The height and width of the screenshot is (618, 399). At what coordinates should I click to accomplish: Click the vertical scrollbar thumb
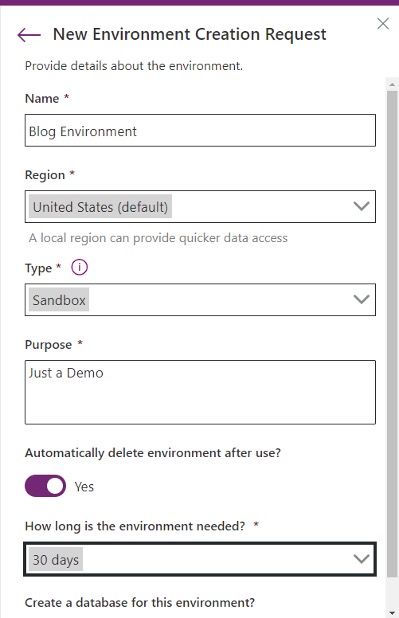tap(392, 334)
